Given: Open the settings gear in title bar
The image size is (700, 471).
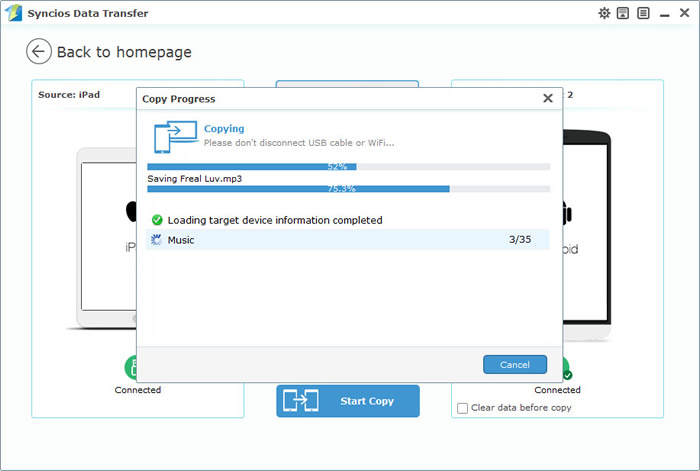Looking at the screenshot, I should [604, 13].
